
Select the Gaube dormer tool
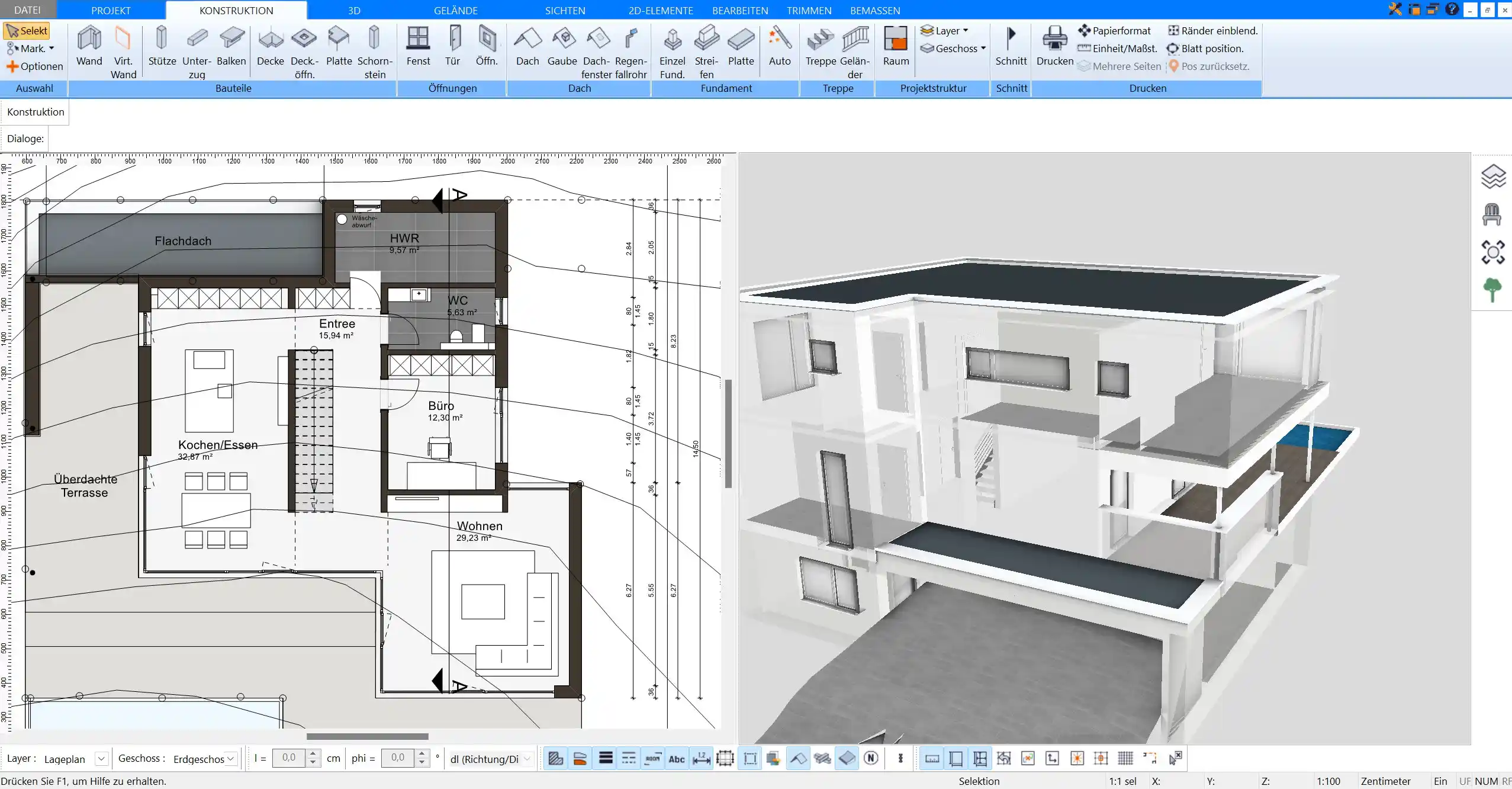point(562,46)
